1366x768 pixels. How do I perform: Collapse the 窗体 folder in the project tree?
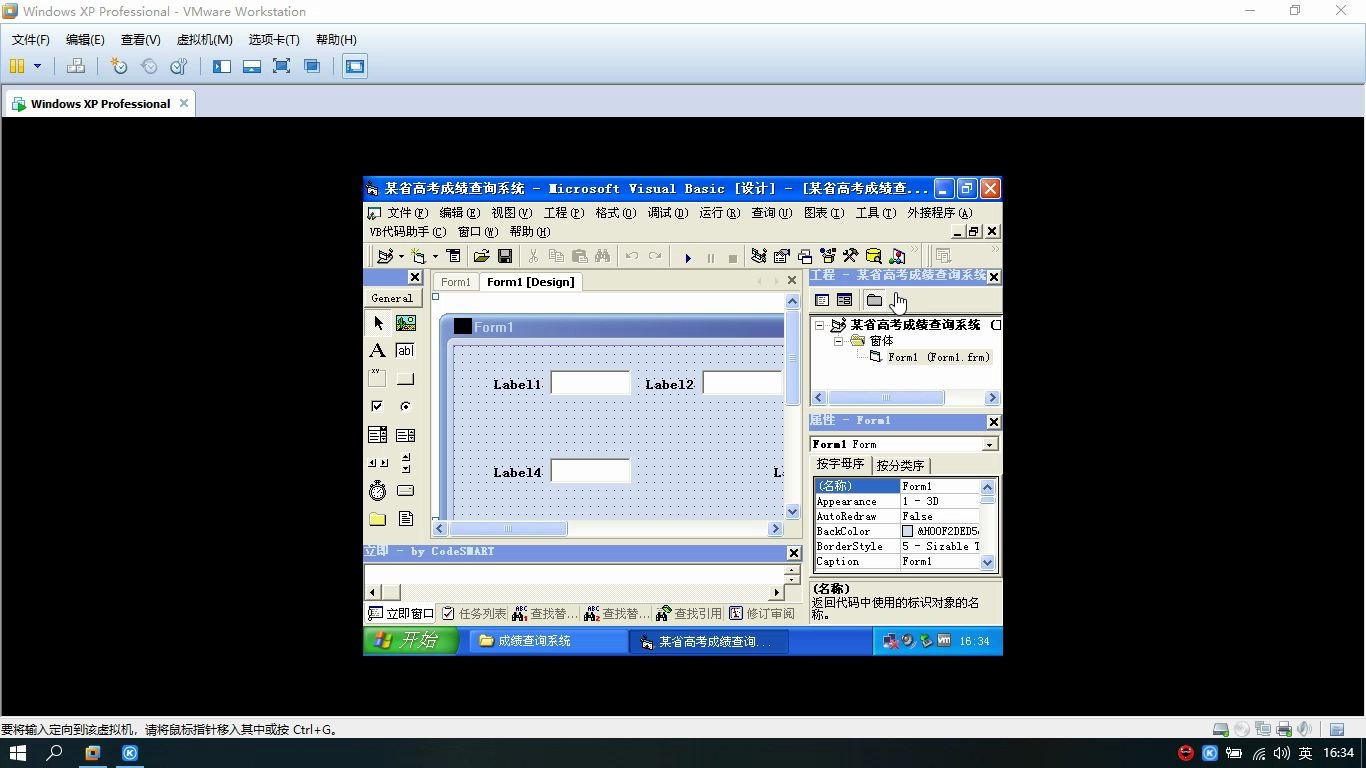pos(838,340)
